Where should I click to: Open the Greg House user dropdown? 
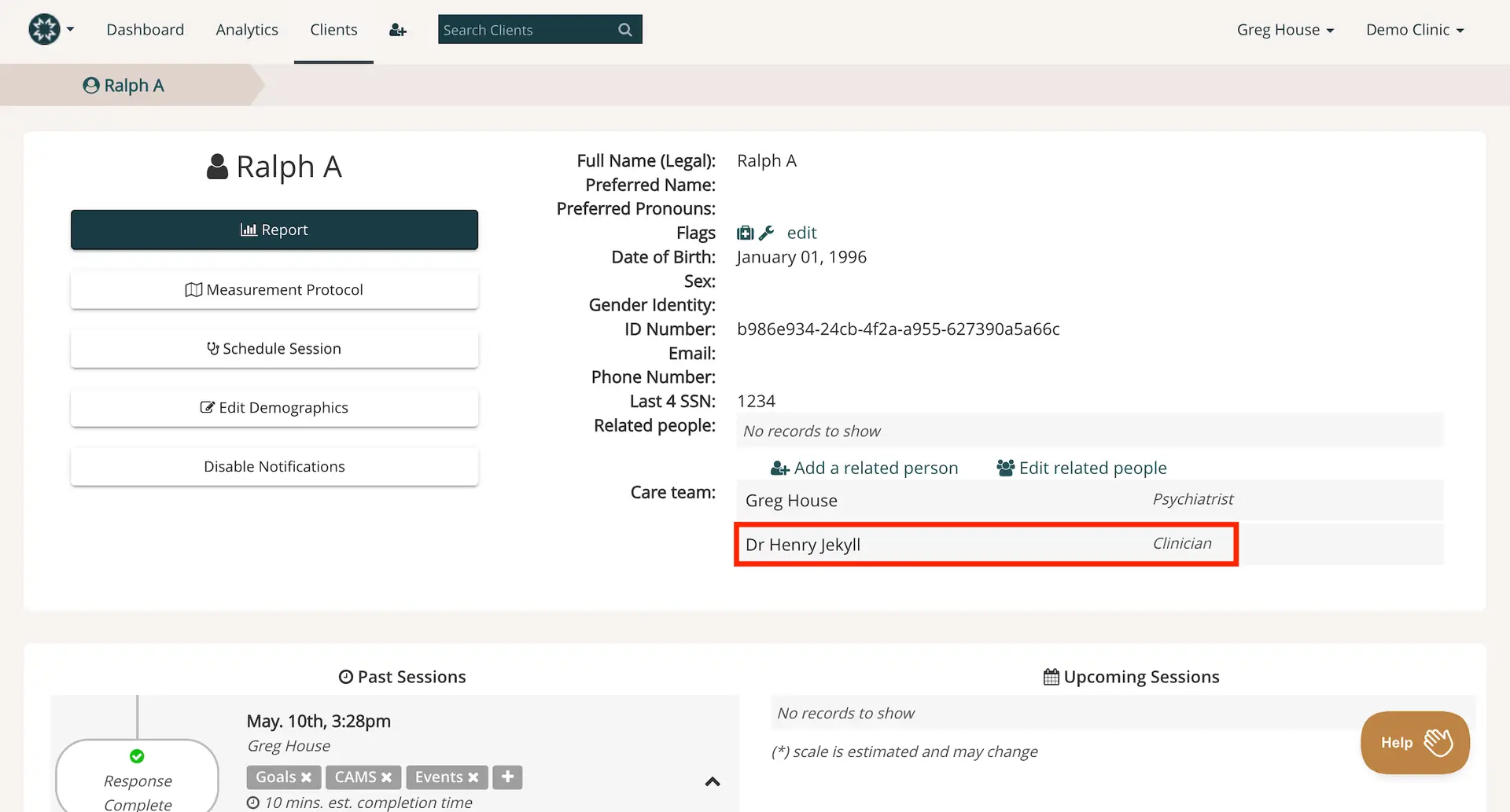click(1284, 29)
